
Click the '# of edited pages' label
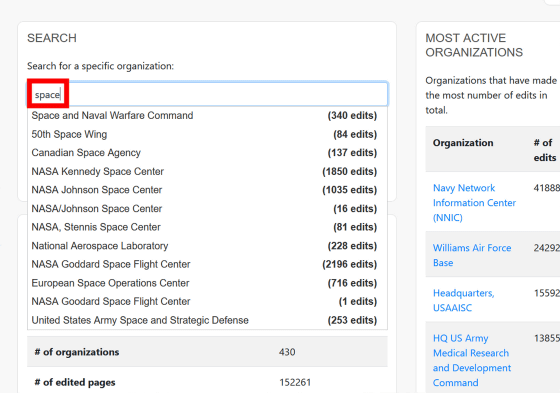75,382
